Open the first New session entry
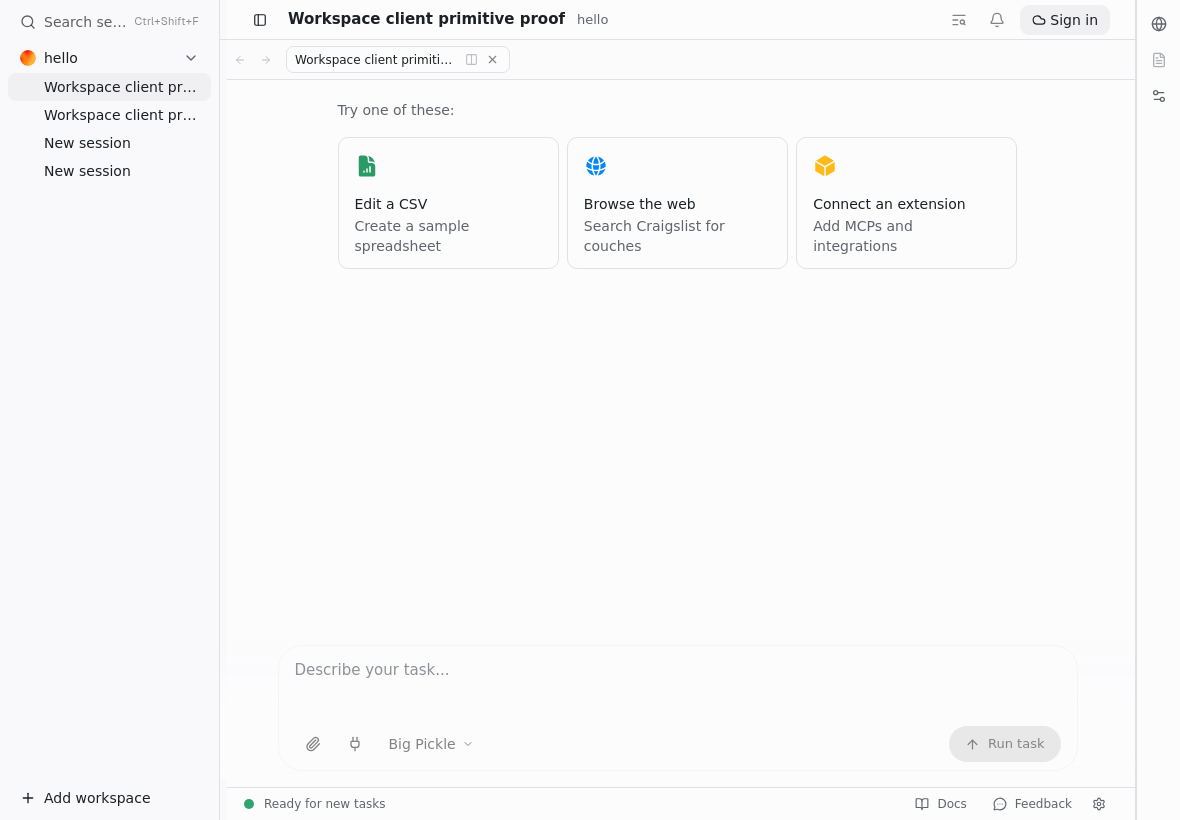Image resolution: width=1180 pixels, height=820 pixels. (109, 143)
